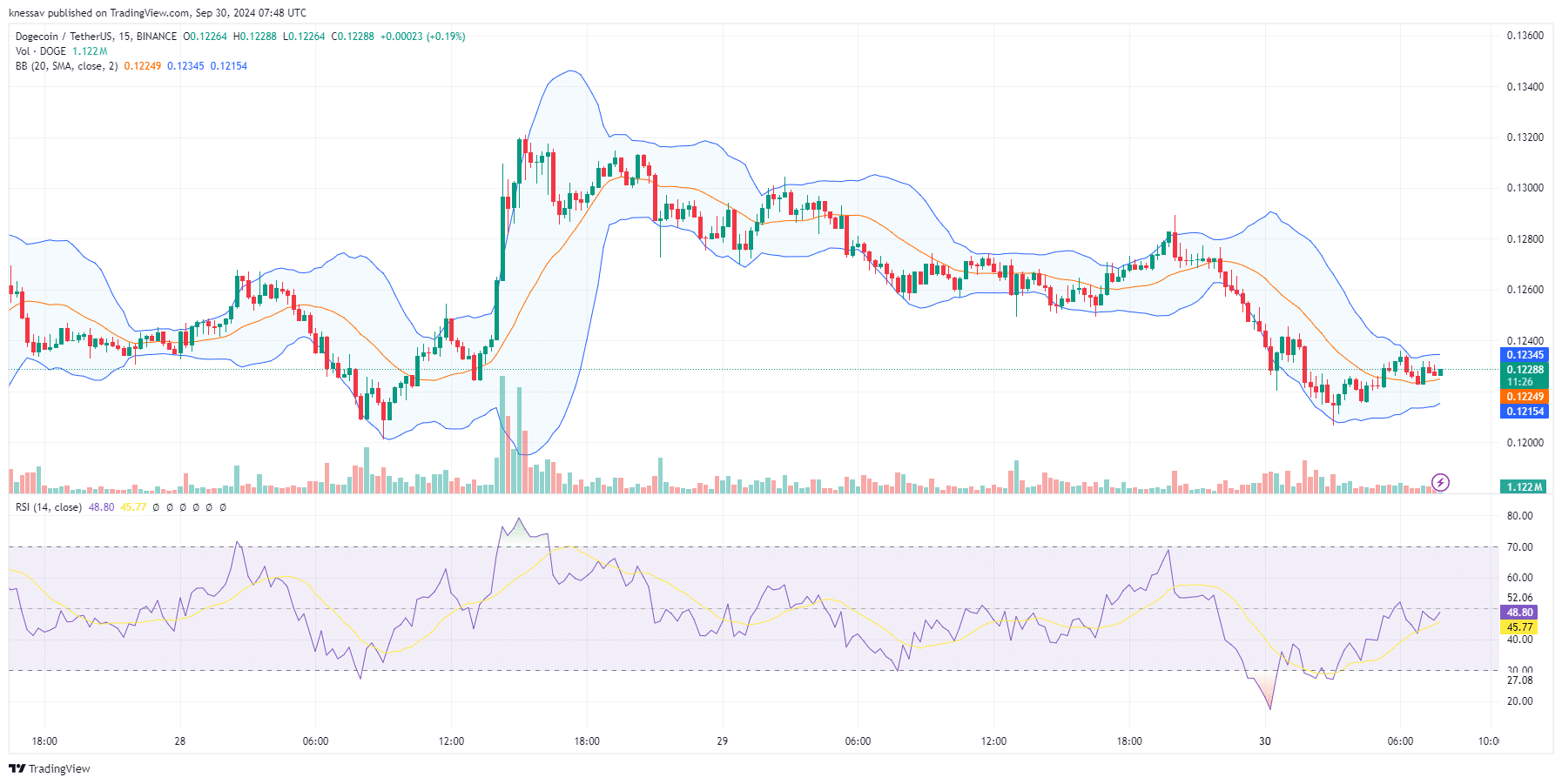Click the yellow 45.77 value in RSI legend

click(x=133, y=507)
